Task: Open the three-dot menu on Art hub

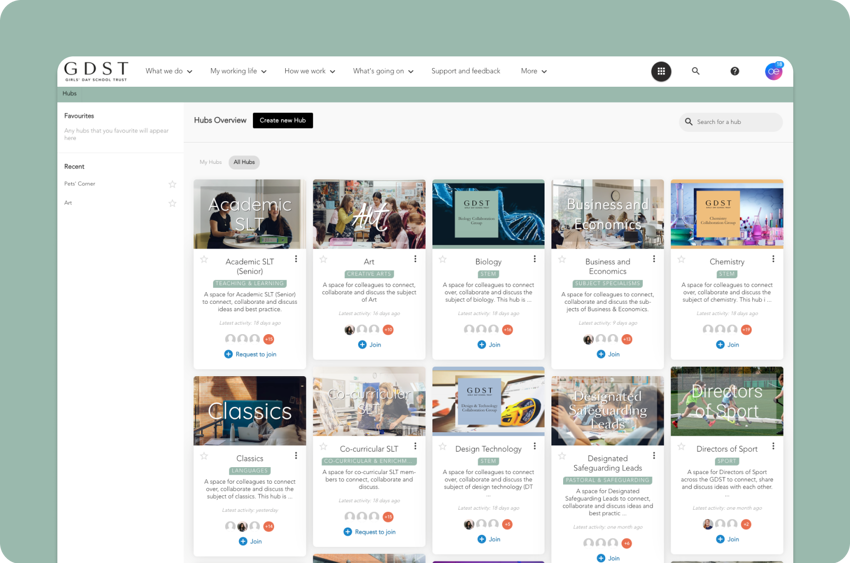Action: (415, 259)
